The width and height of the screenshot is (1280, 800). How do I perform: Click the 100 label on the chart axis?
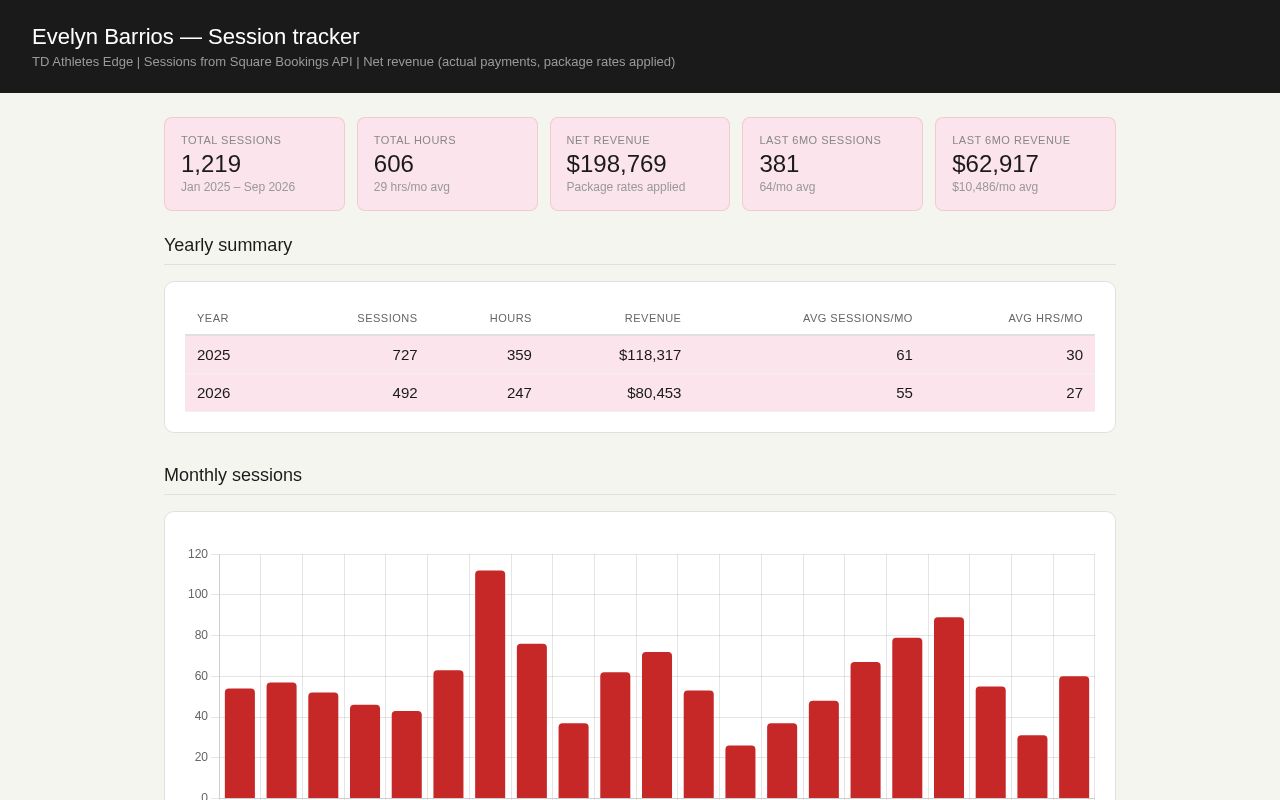coord(198,594)
